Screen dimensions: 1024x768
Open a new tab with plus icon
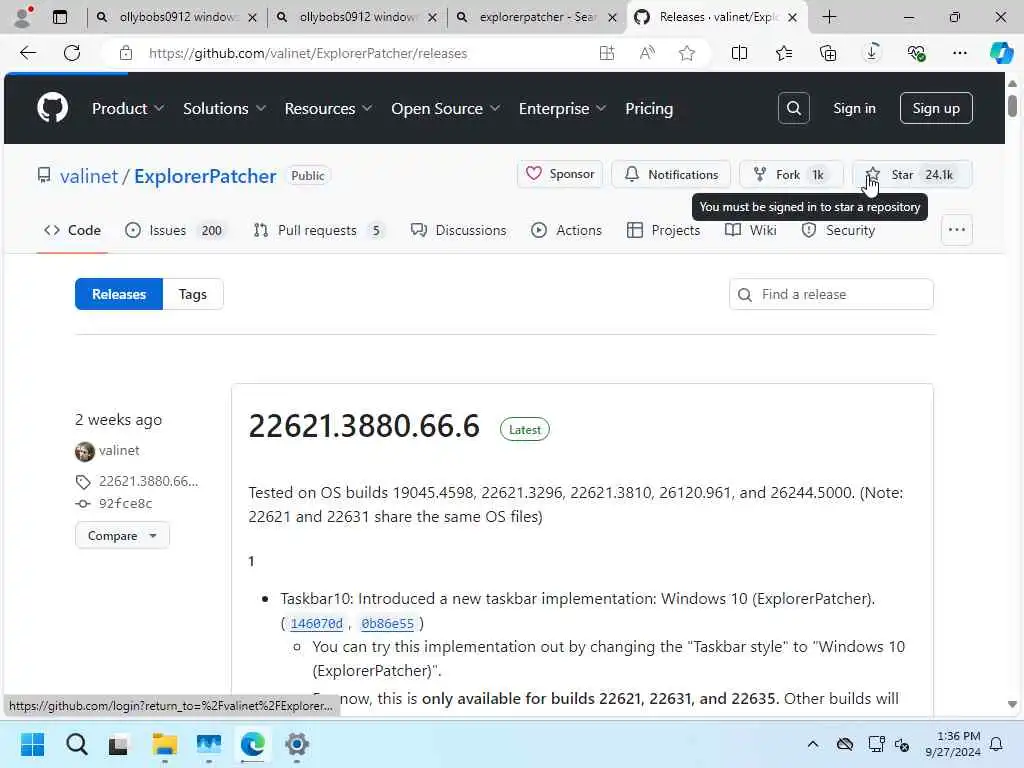point(829,17)
